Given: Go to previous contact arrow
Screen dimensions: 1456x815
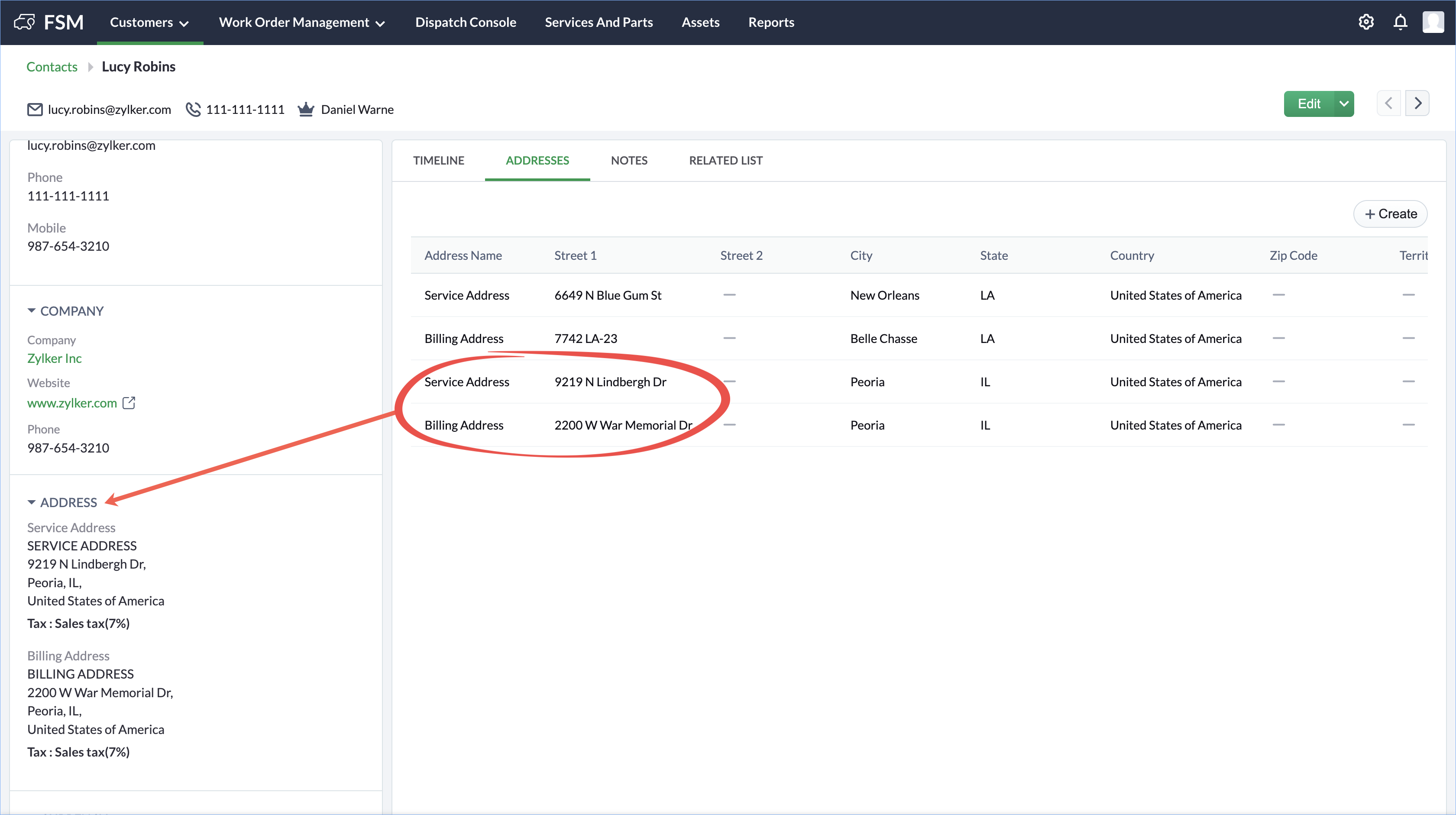Looking at the screenshot, I should point(1388,103).
